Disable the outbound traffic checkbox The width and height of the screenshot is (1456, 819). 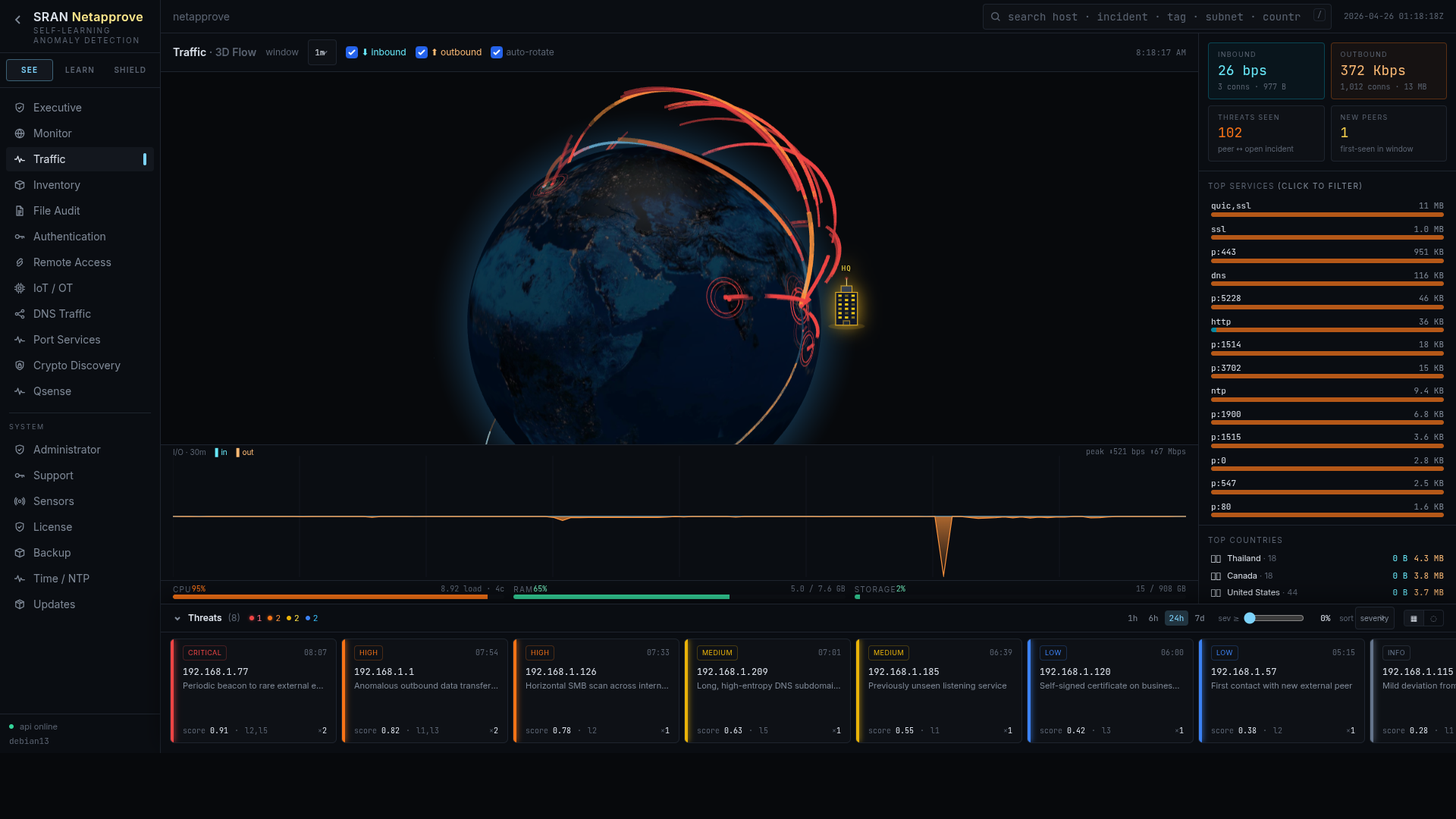pos(422,52)
